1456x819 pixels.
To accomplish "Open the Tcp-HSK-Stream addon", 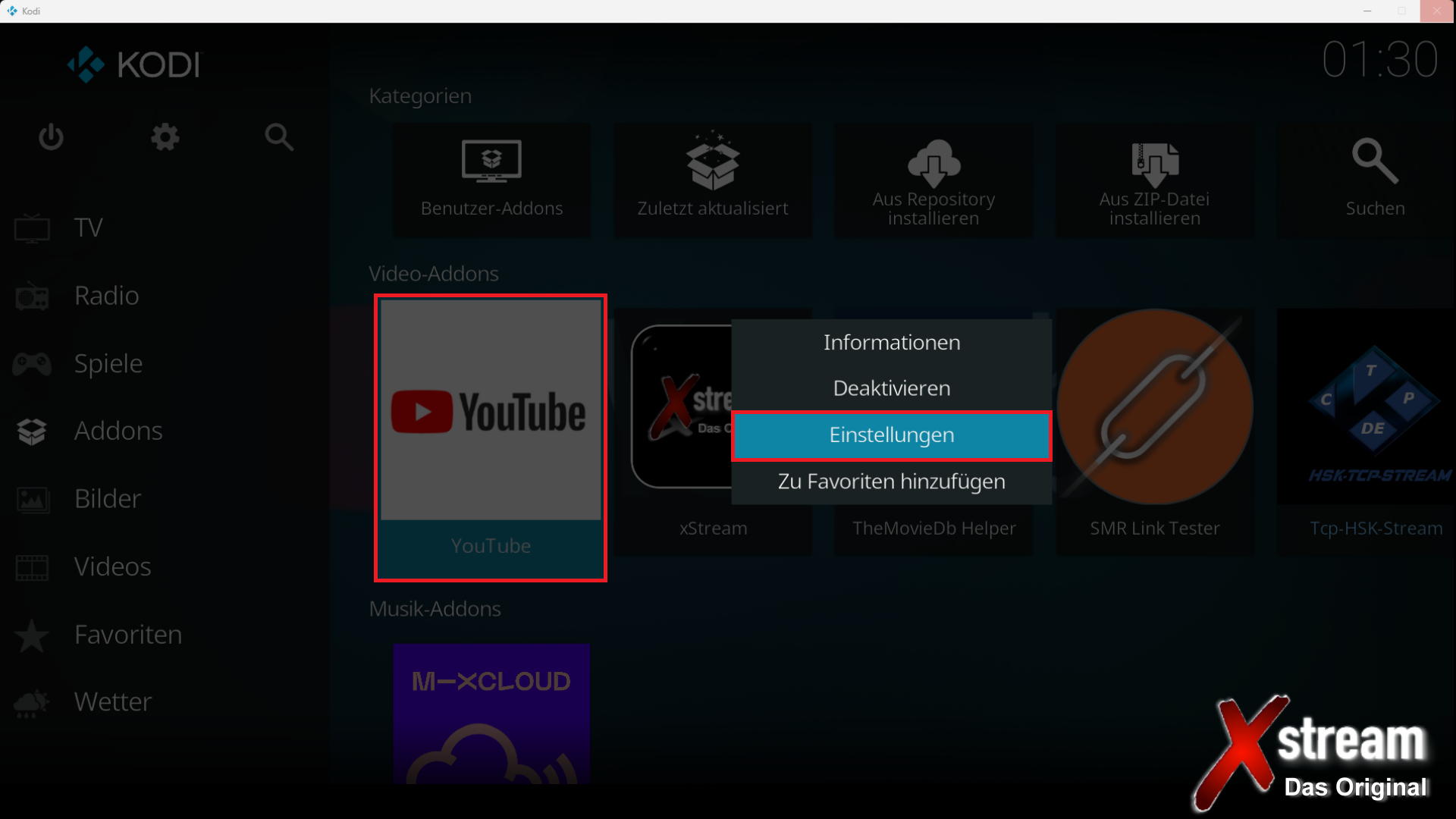I will coord(1374,425).
